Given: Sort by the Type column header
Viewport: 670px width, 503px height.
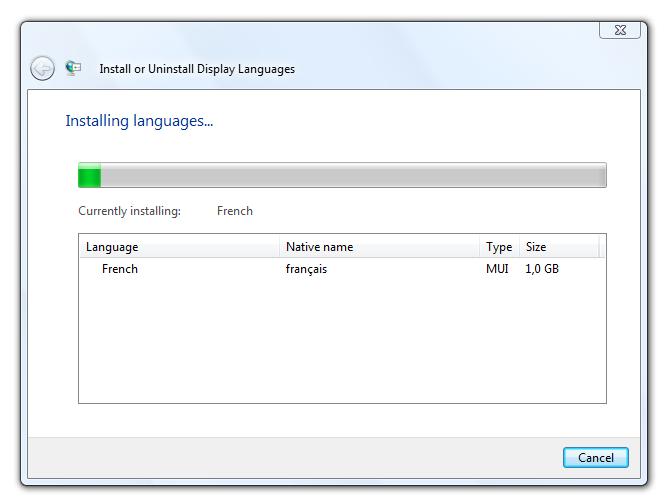Looking at the screenshot, I should click(x=498, y=247).
